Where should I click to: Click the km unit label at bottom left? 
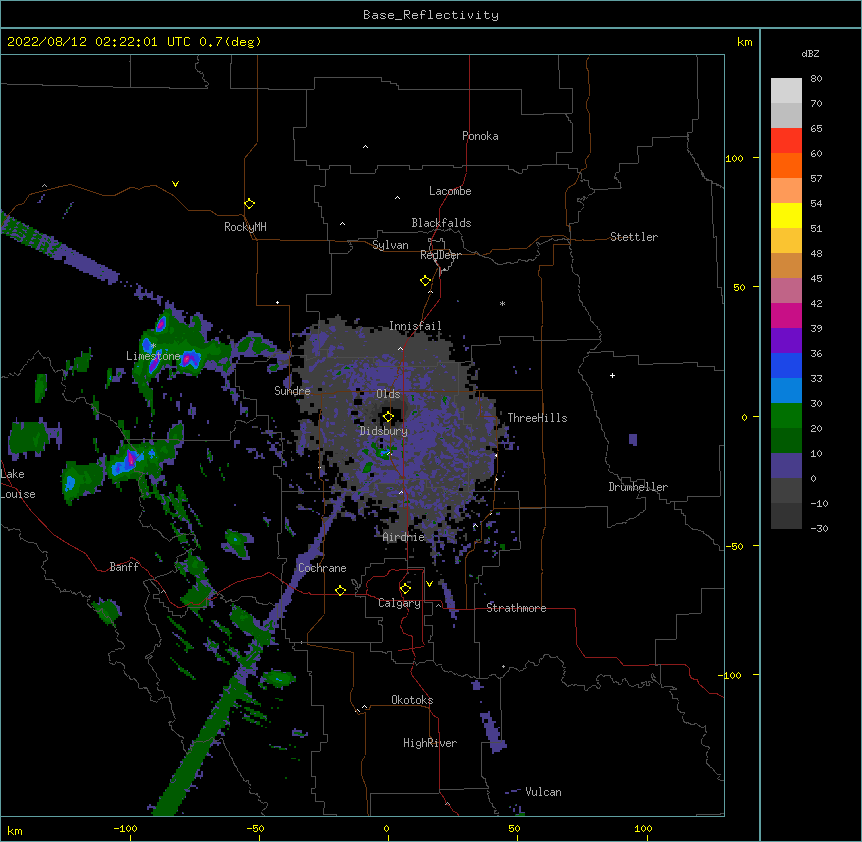[x=15, y=830]
